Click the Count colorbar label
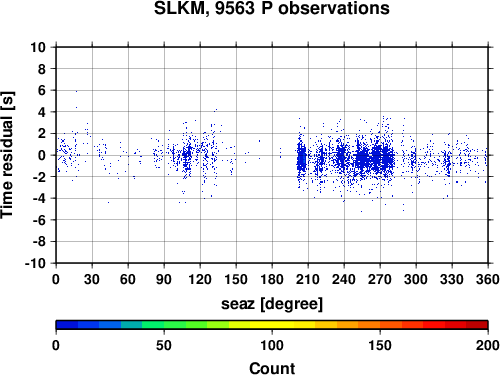This screenshot has width=500, height=375. [272, 368]
